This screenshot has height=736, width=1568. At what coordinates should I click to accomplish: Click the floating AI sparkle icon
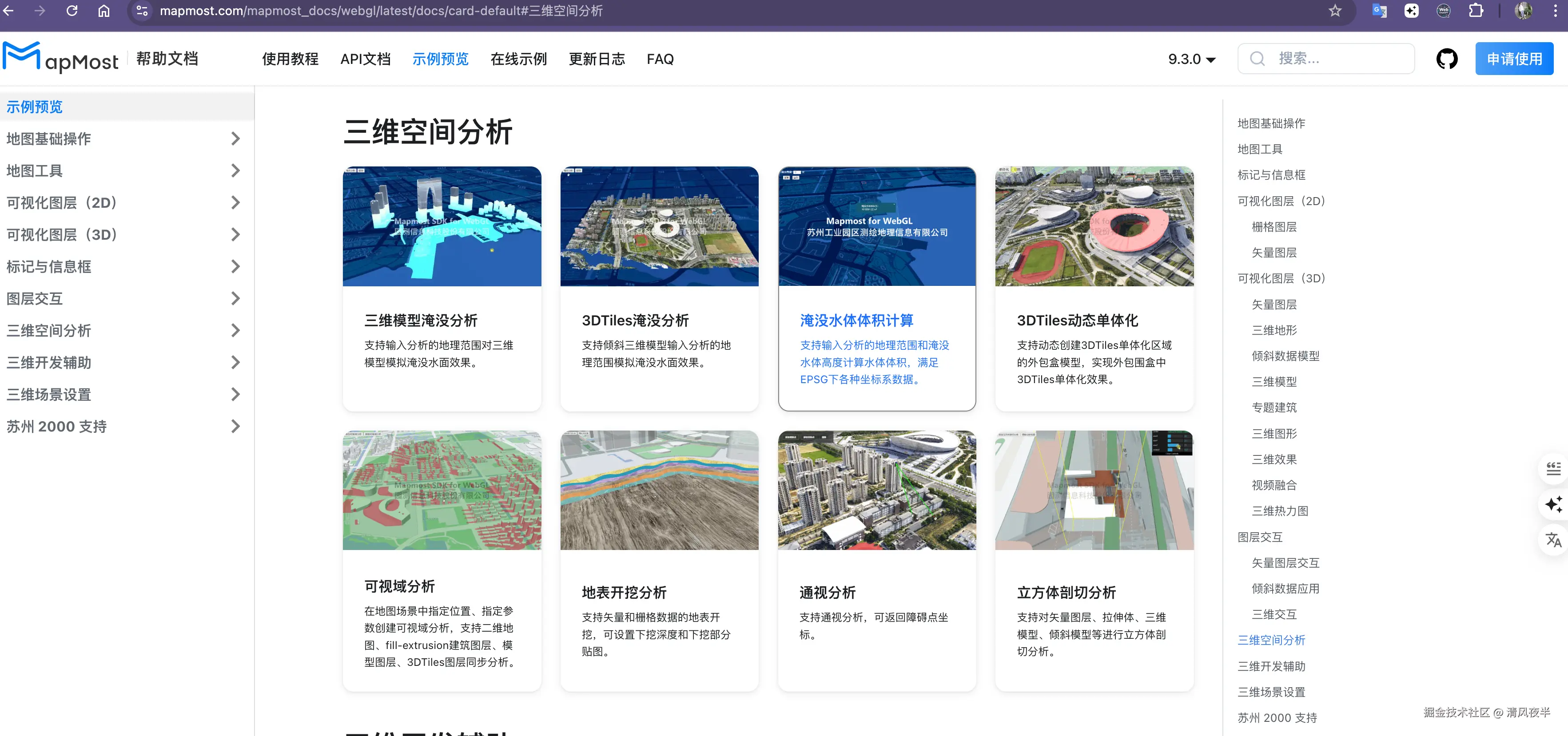click(1553, 504)
